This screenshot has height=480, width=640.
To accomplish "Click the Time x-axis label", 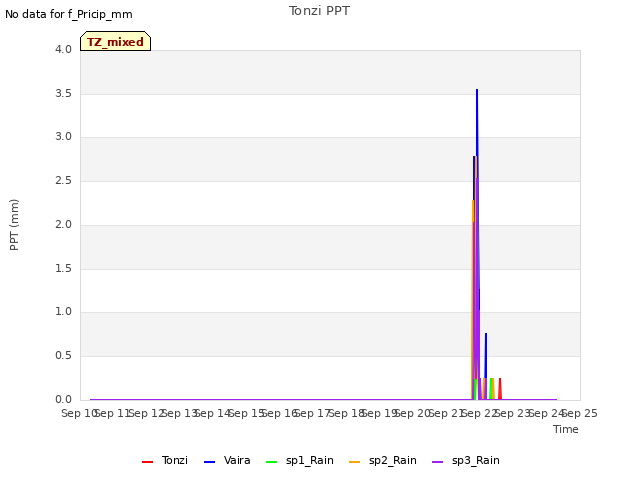I will [566, 429].
